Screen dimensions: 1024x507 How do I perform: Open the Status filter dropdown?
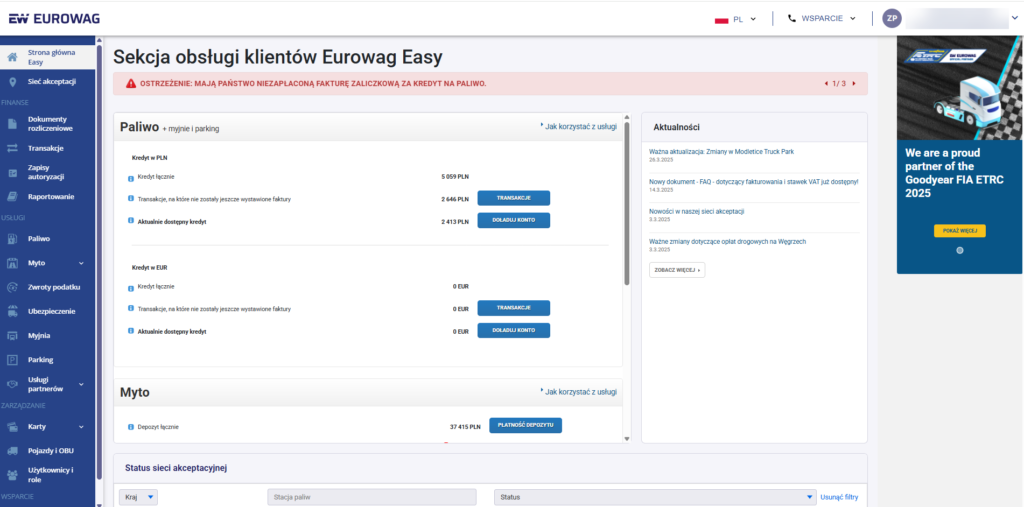[x=655, y=497]
